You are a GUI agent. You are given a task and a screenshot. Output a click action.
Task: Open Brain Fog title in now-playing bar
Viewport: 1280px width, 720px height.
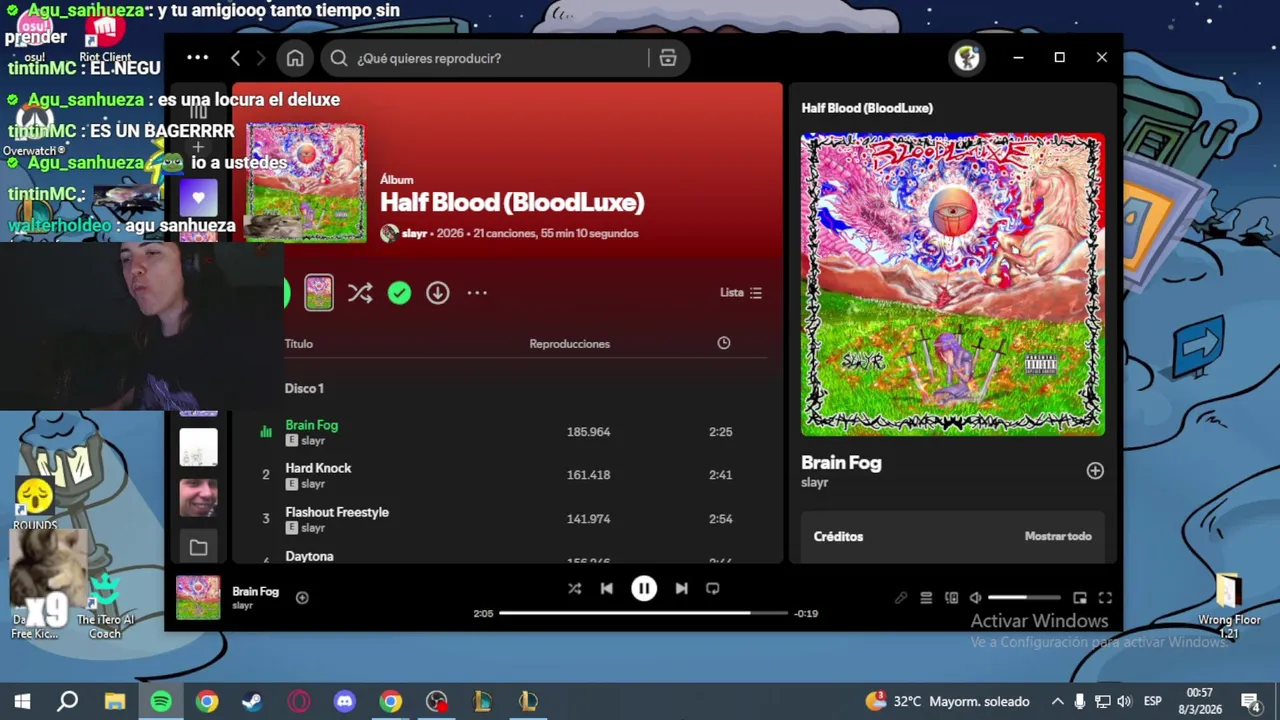coord(255,591)
